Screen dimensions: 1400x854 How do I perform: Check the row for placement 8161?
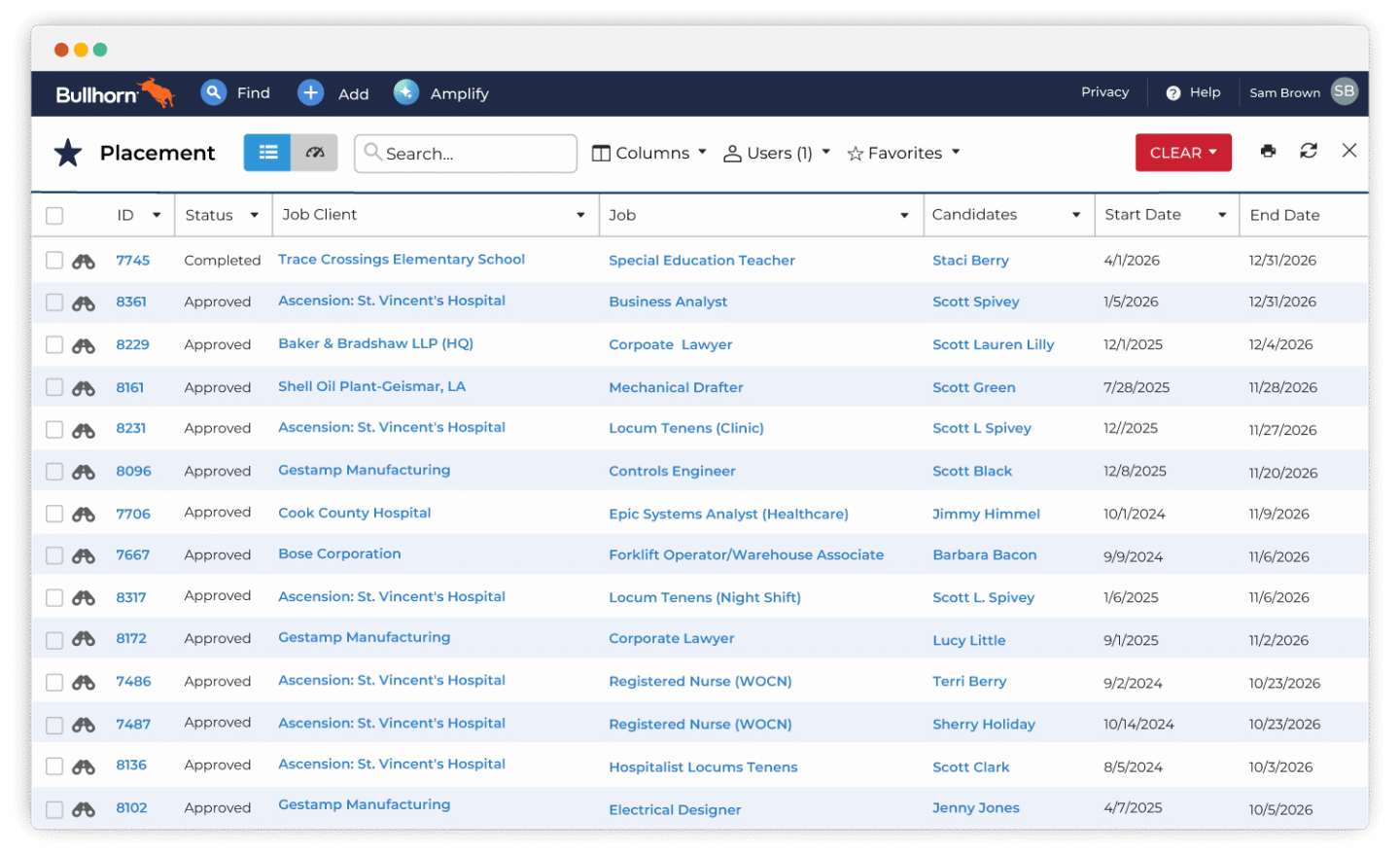(54, 387)
